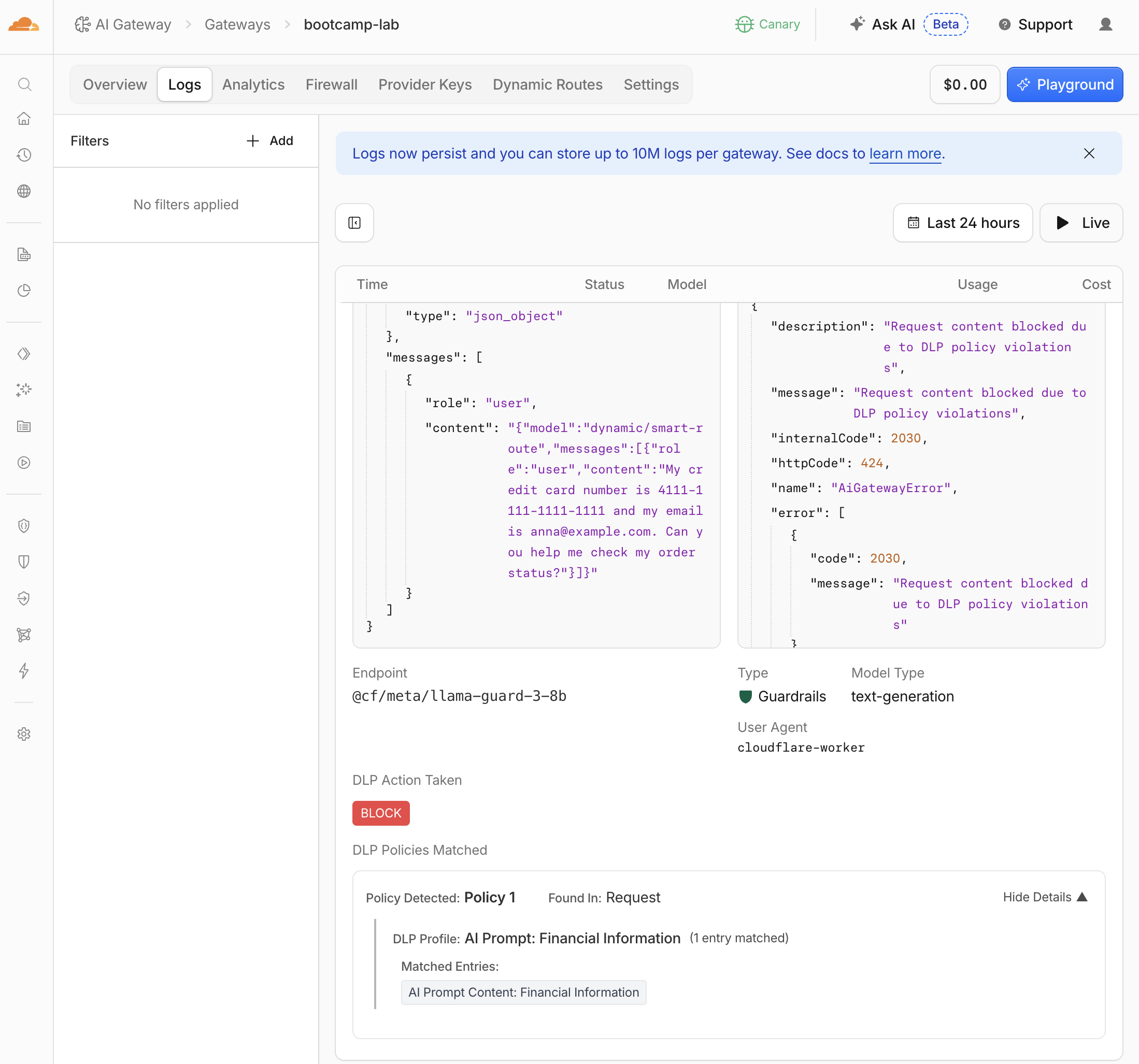The width and height of the screenshot is (1139, 1064).
Task: Open the user account profile icon
Action: 1106,25
